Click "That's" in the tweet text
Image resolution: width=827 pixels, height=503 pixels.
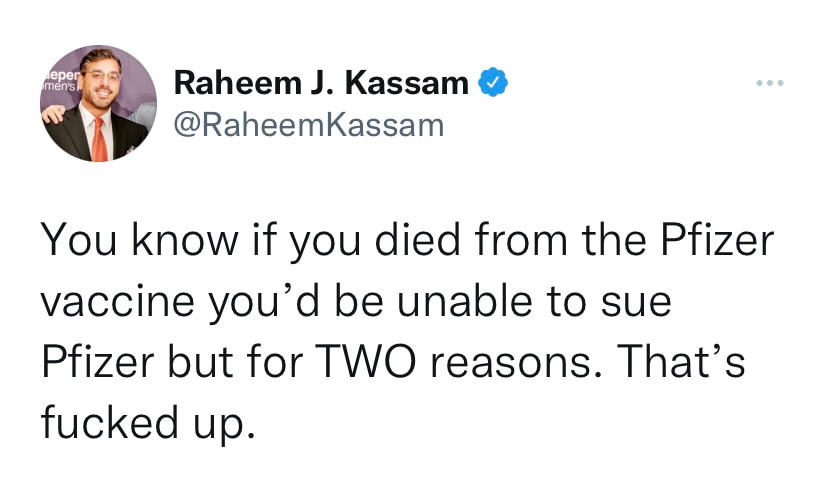click(678, 363)
